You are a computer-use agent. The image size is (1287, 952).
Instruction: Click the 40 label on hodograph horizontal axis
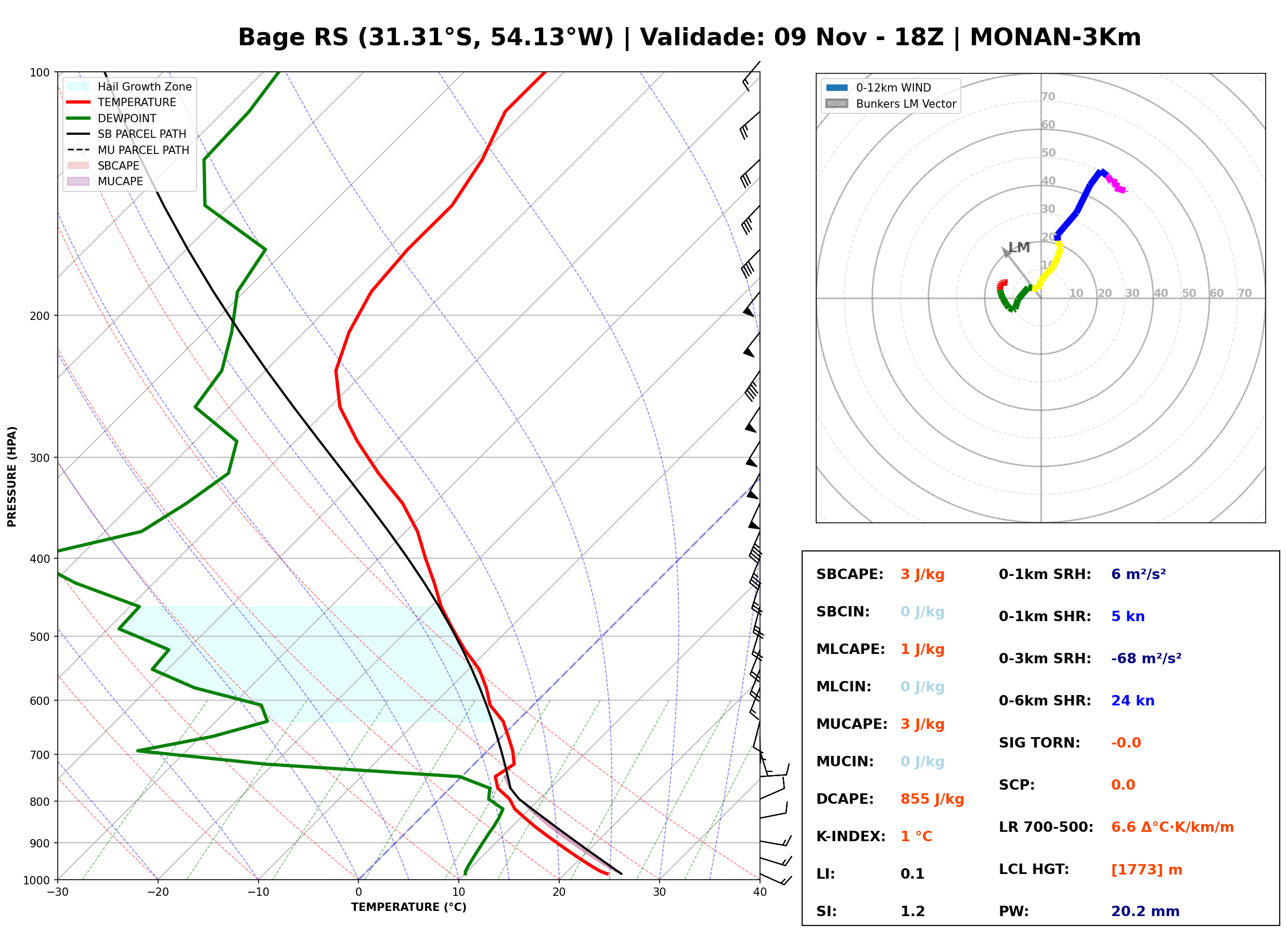[x=1161, y=293]
